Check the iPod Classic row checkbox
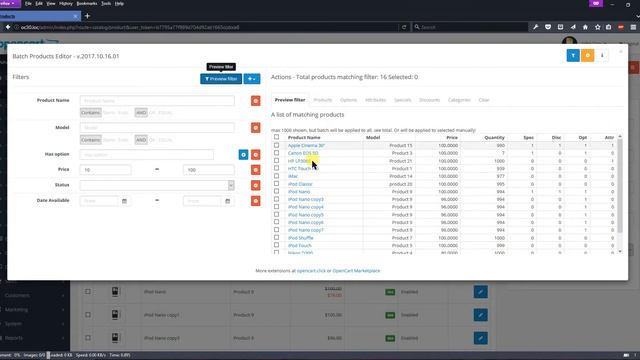The height and width of the screenshot is (360, 640). click(276, 184)
